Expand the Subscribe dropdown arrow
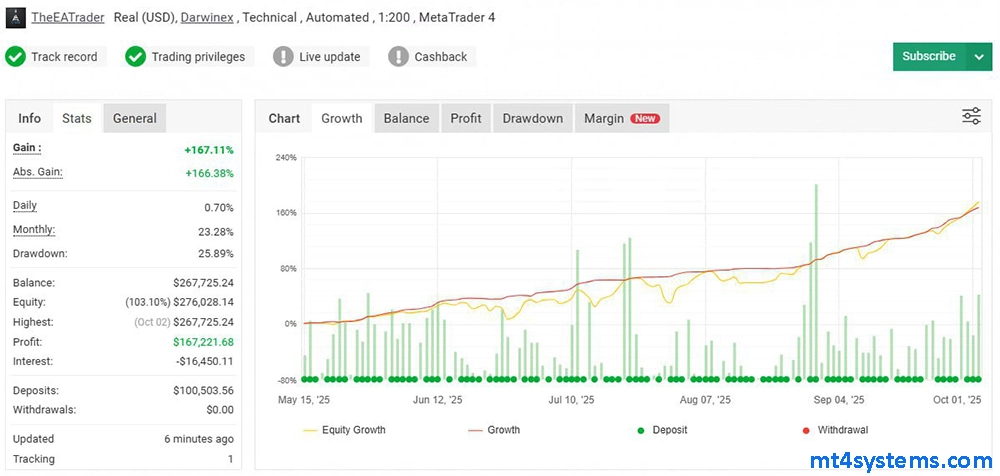Screen dimensions: 1000x476 pyautogui.click(x=978, y=57)
